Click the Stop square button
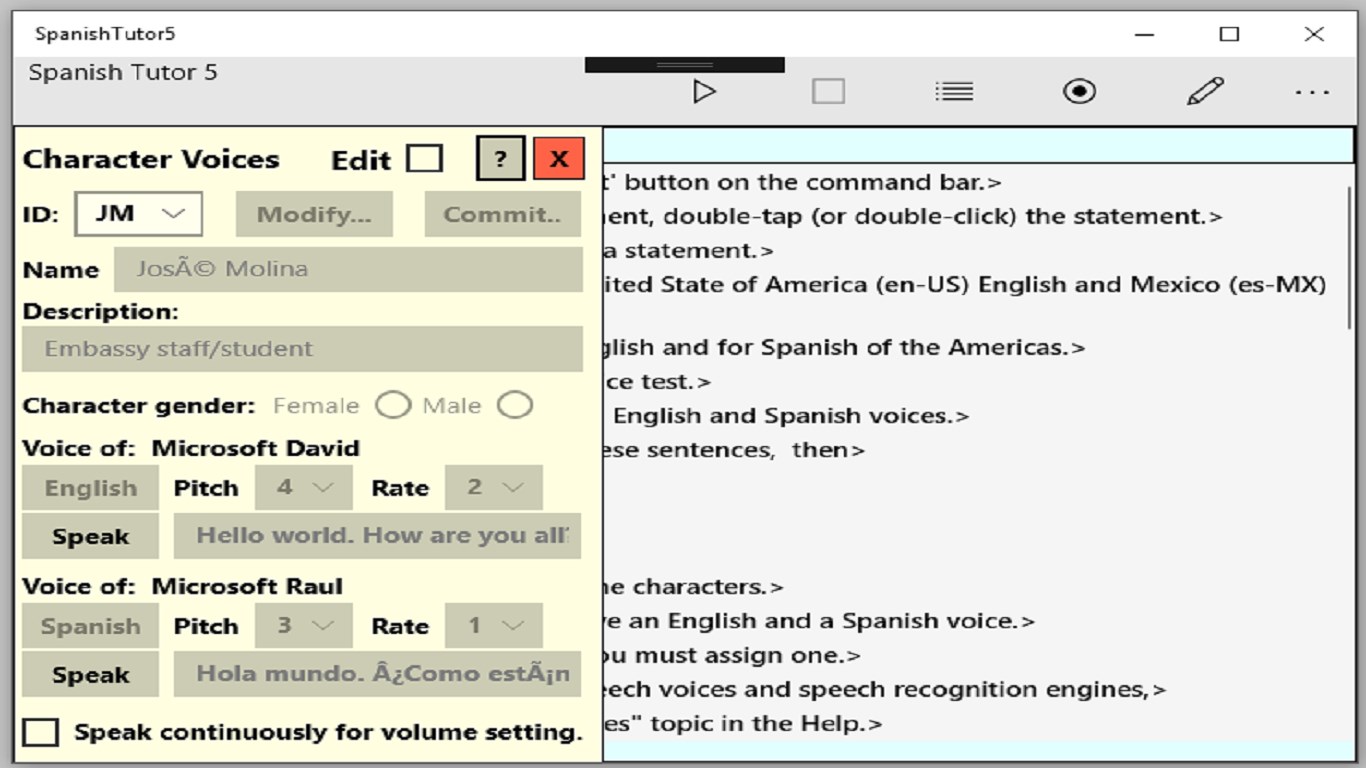Screen dimensions: 1366x768 point(828,92)
